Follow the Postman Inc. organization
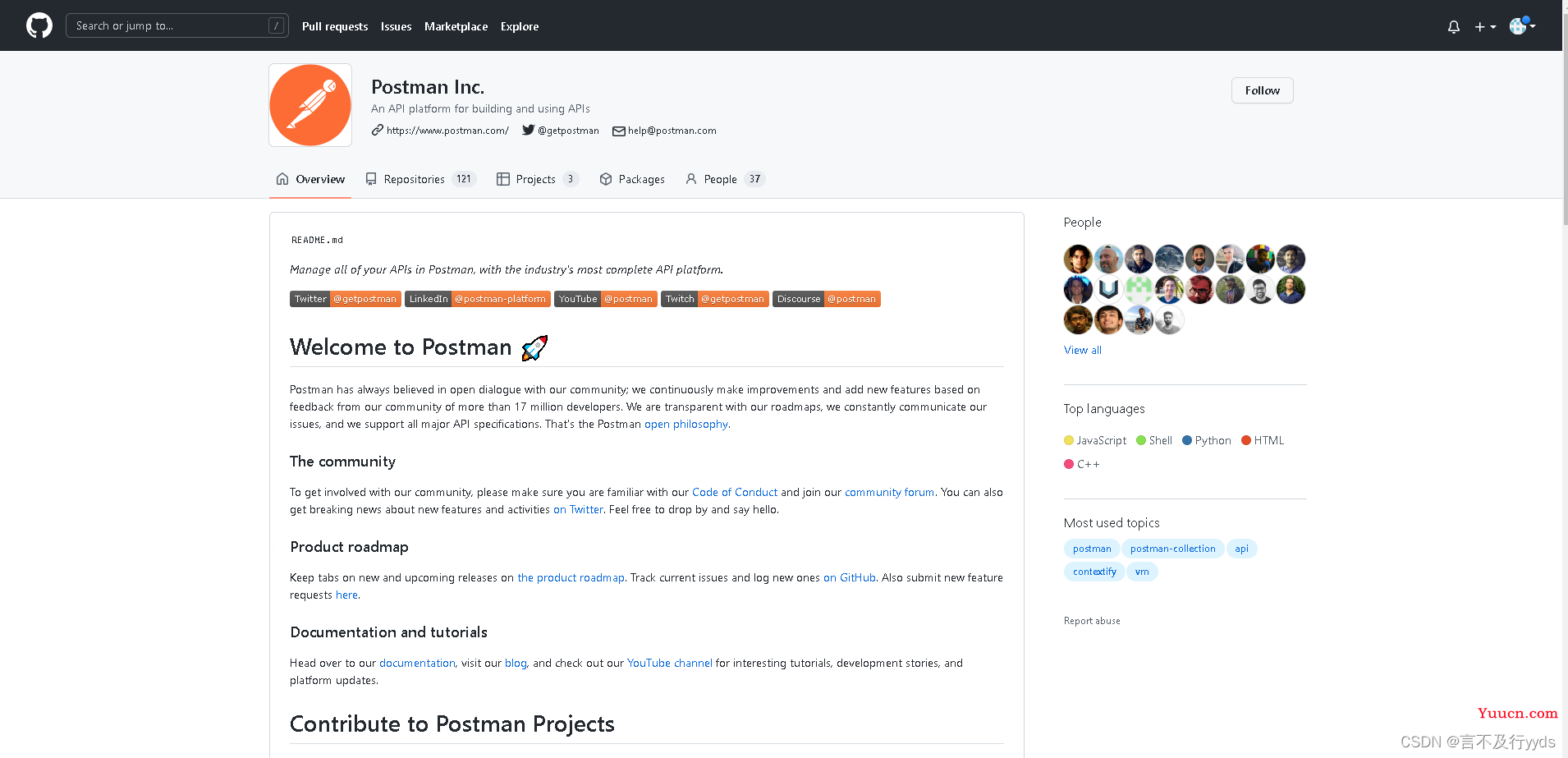 coord(1262,90)
